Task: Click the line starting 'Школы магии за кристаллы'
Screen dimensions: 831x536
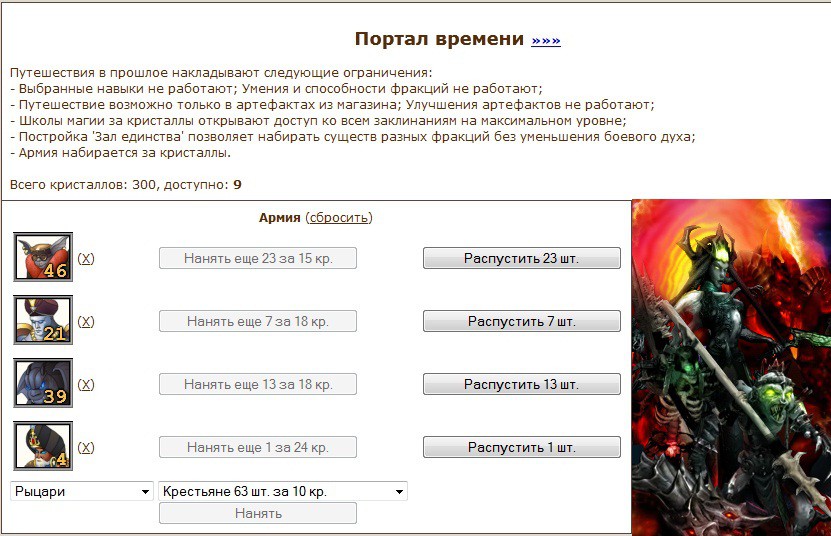Action: pyautogui.click(x=318, y=120)
